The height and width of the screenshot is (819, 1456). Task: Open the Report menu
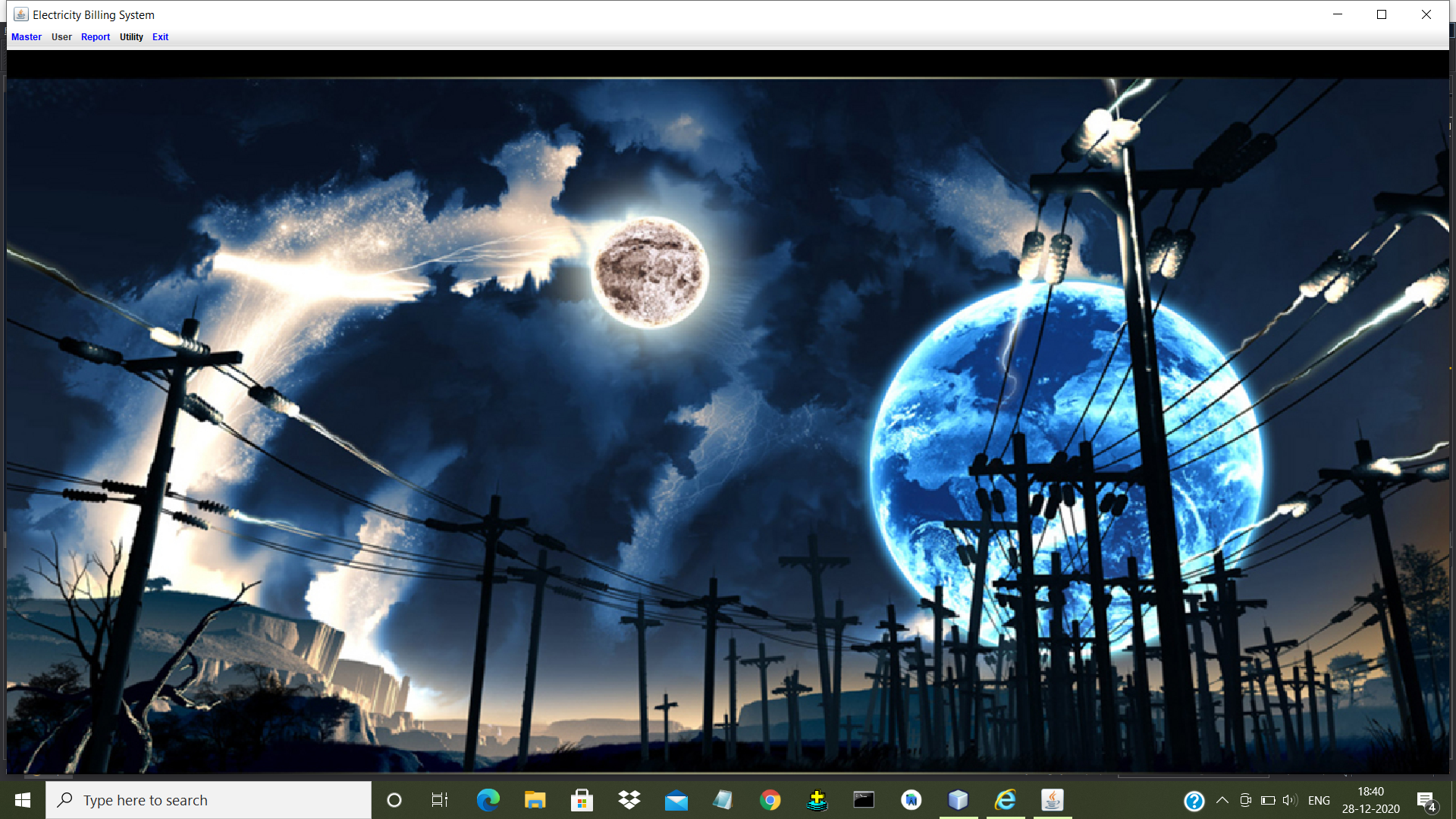click(x=96, y=36)
